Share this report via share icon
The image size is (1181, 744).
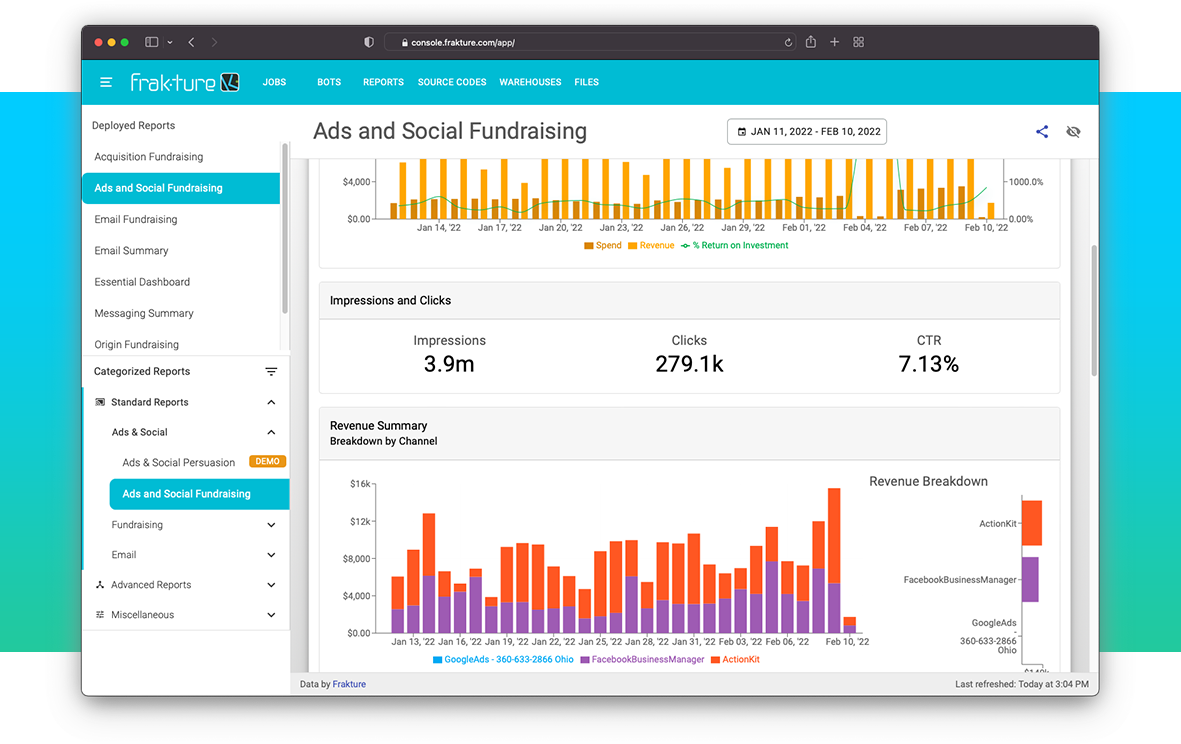pyautogui.click(x=1042, y=132)
